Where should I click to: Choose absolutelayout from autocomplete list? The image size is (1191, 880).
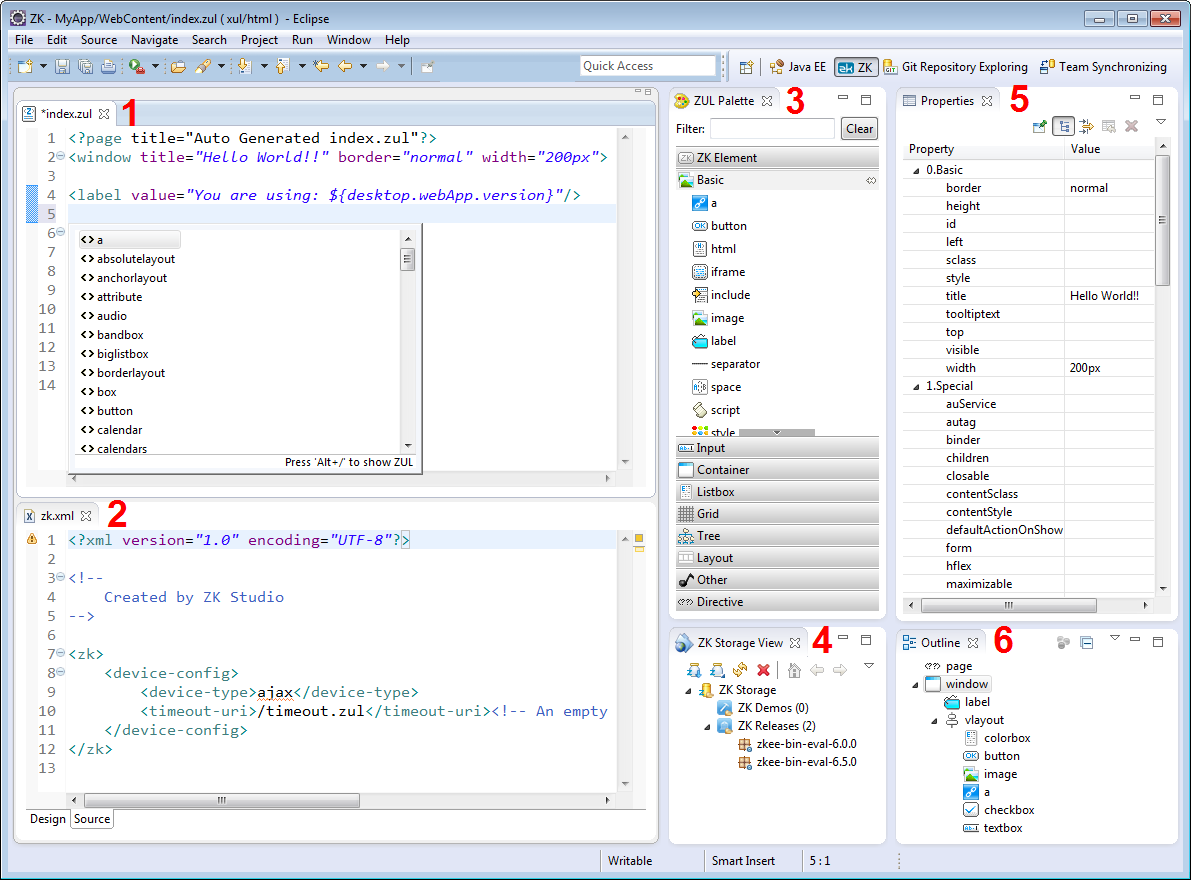[x=135, y=259]
